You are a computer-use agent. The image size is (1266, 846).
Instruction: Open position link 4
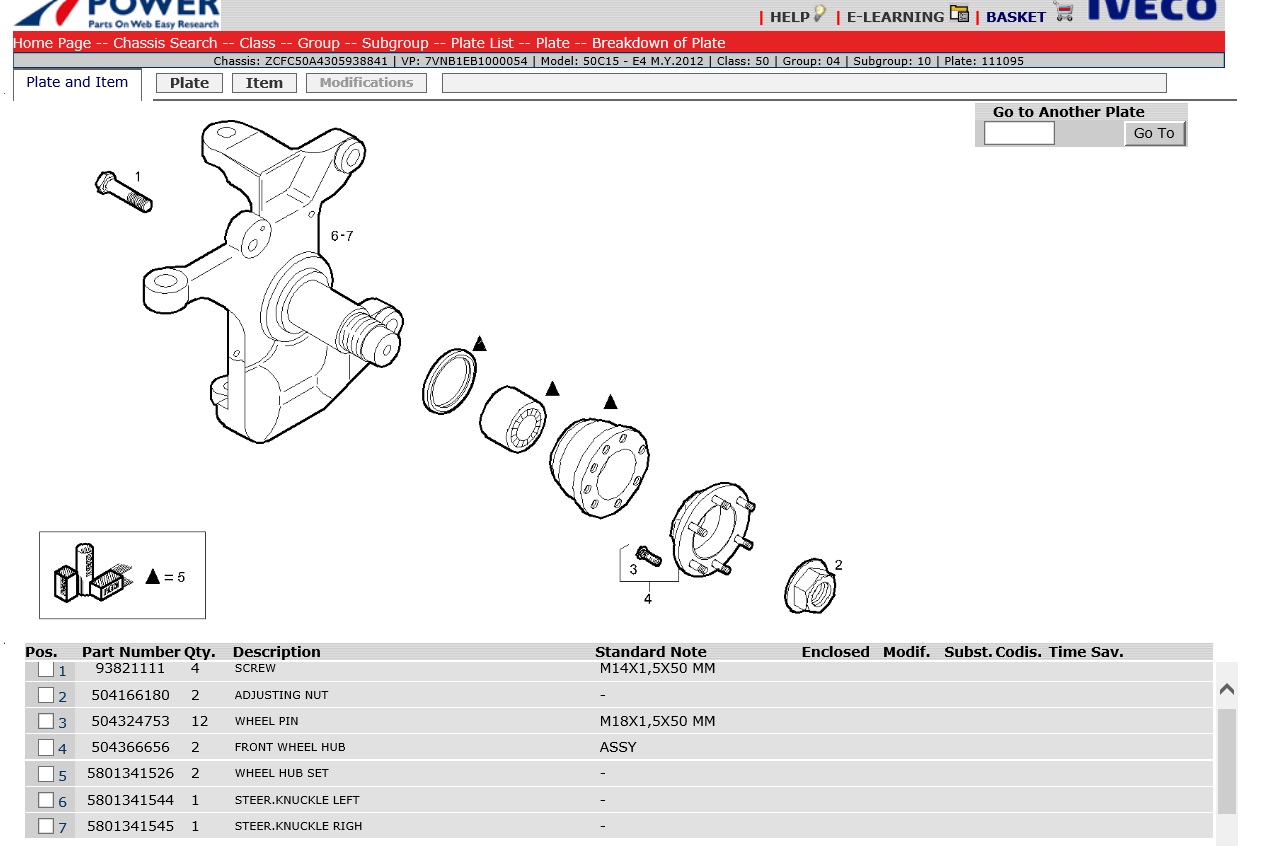[x=62, y=749]
